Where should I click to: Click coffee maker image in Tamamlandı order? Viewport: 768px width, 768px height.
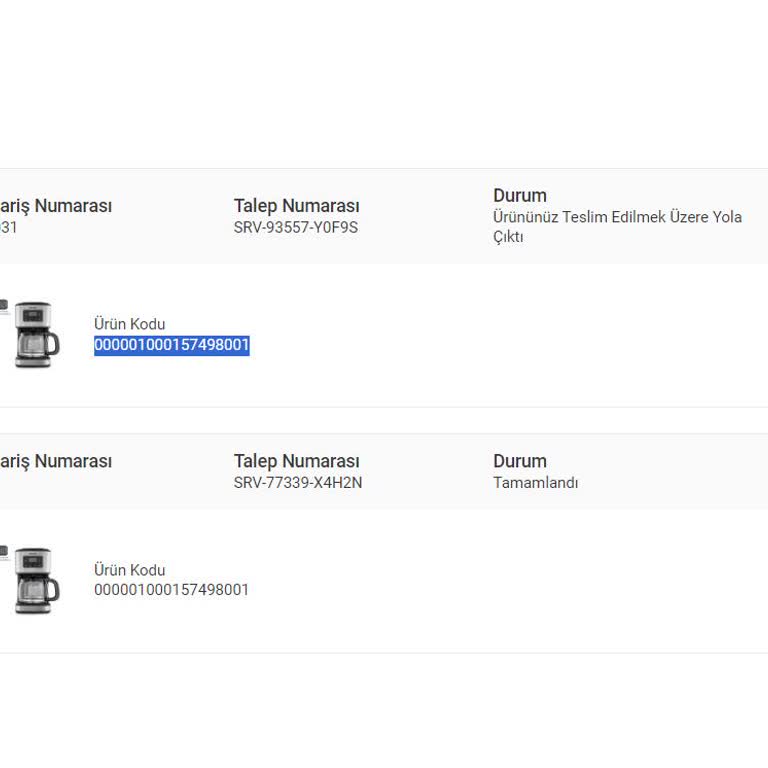36,580
